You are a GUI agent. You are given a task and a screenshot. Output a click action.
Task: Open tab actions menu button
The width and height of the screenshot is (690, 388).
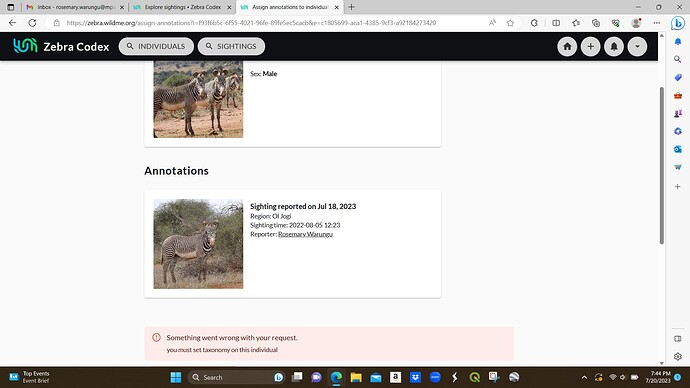coord(11,7)
